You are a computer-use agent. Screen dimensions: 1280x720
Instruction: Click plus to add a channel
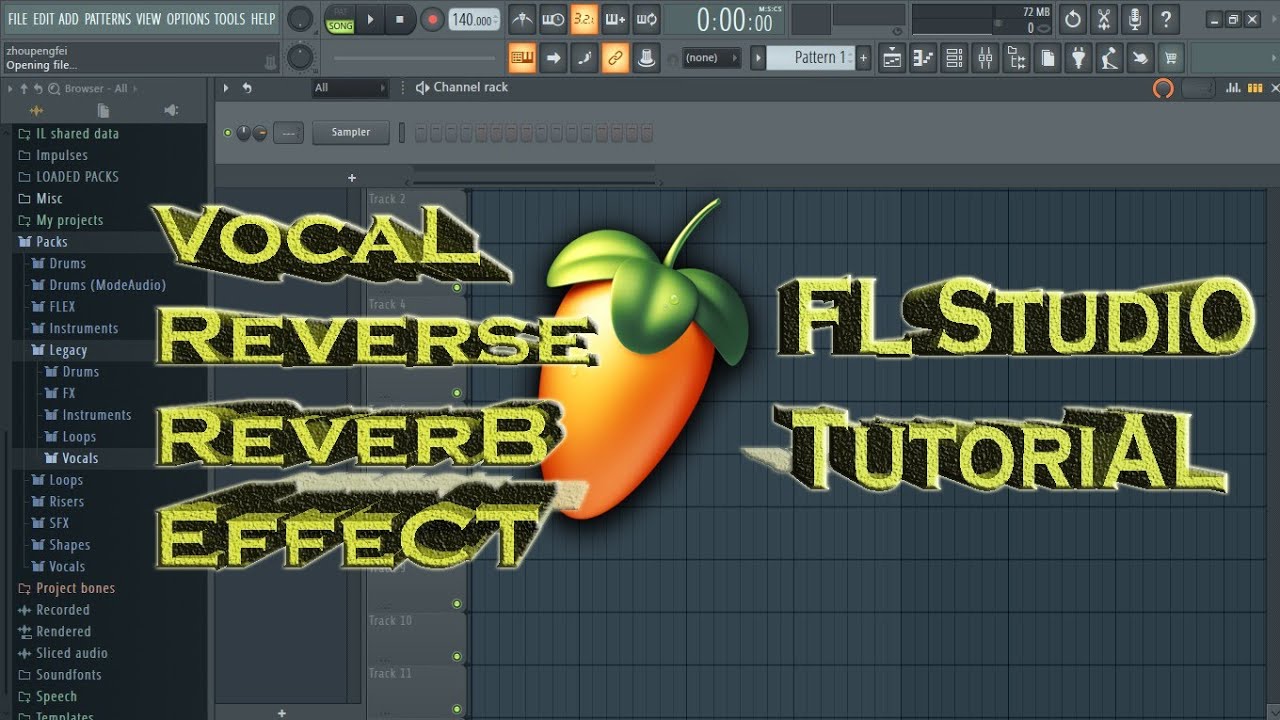352,178
